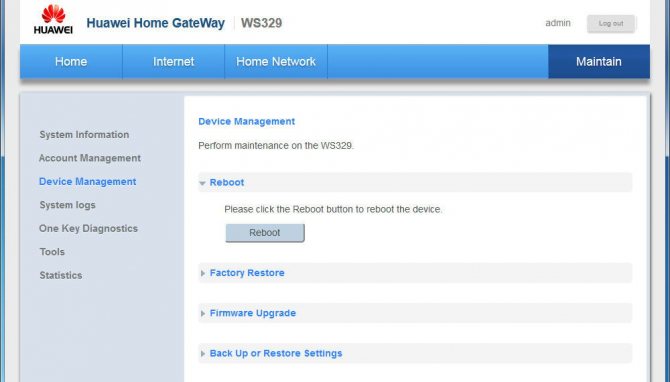
Task: Click the Log out button
Action: tap(611, 24)
